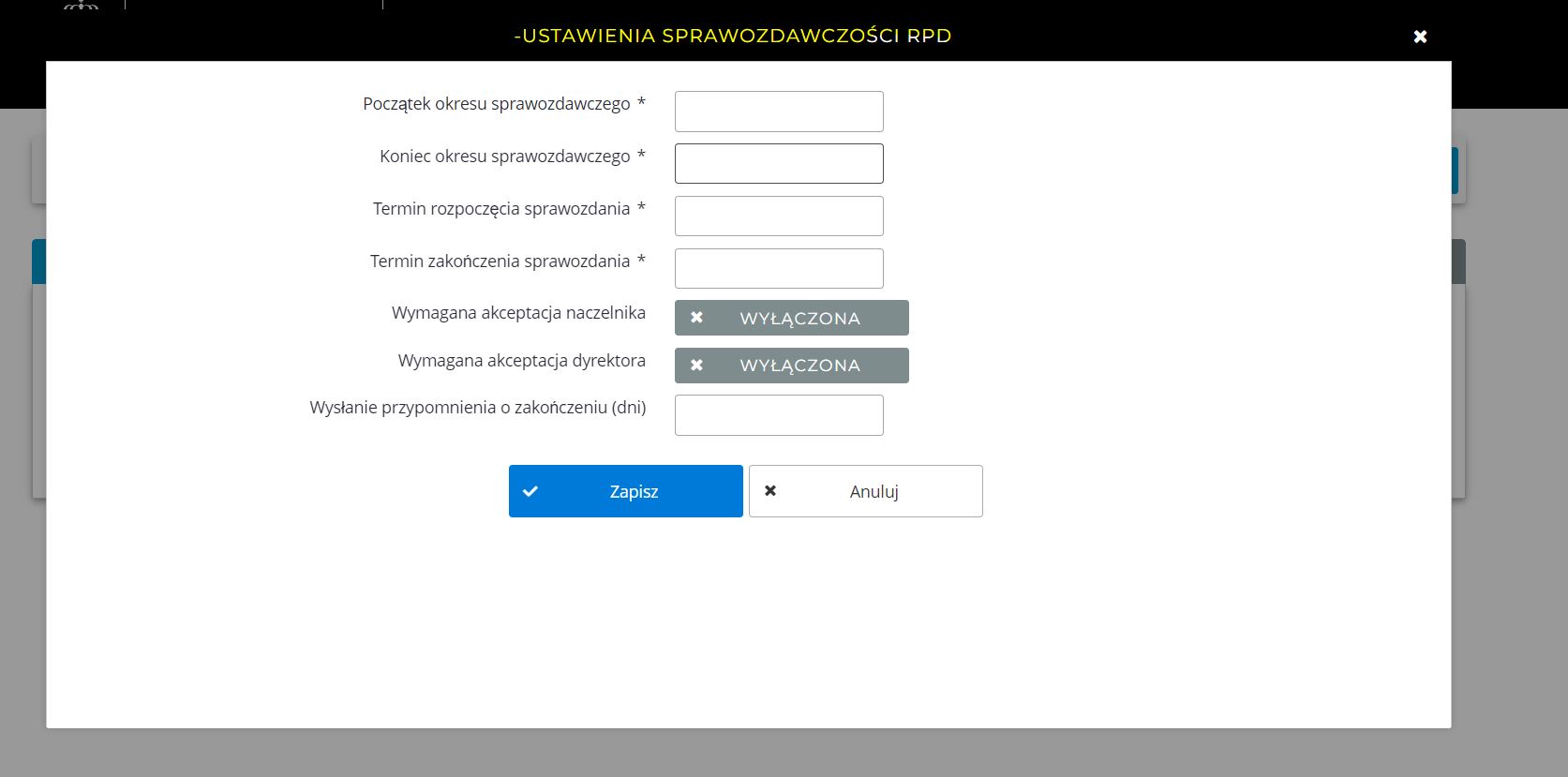Click the checkmark icon on the Zapisz button
This screenshot has width=1568, height=777.
pyautogui.click(x=530, y=491)
